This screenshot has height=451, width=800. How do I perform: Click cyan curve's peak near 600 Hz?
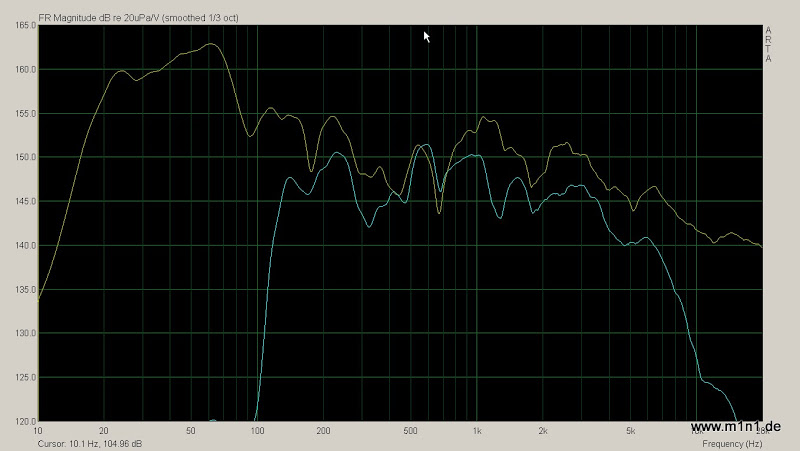[426, 145]
